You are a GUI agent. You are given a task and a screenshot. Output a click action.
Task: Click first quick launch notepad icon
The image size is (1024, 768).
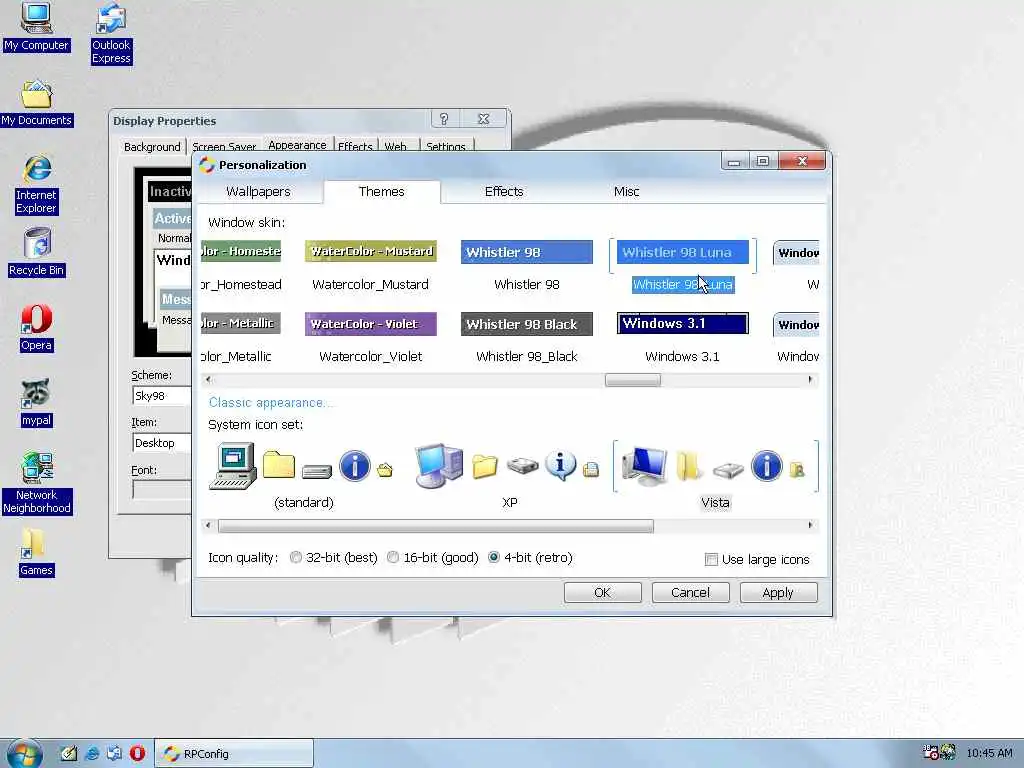pyautogui.click(x=69, y=754)
